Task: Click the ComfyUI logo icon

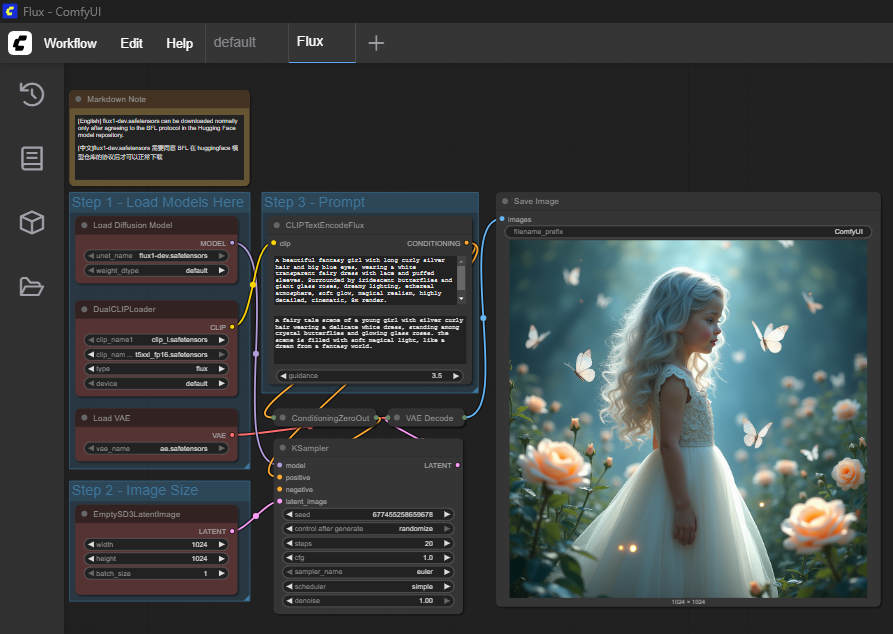Action: [x=20, y=43]
